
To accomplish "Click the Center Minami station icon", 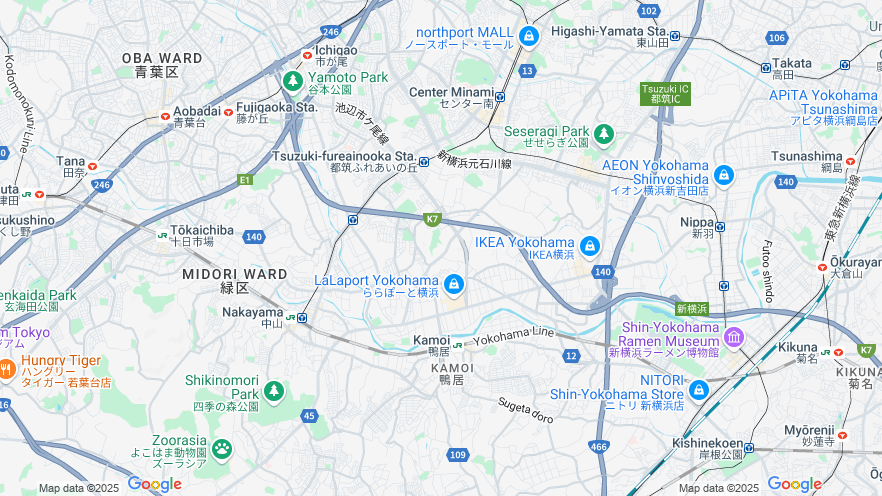I will click(x=500, y=97).
